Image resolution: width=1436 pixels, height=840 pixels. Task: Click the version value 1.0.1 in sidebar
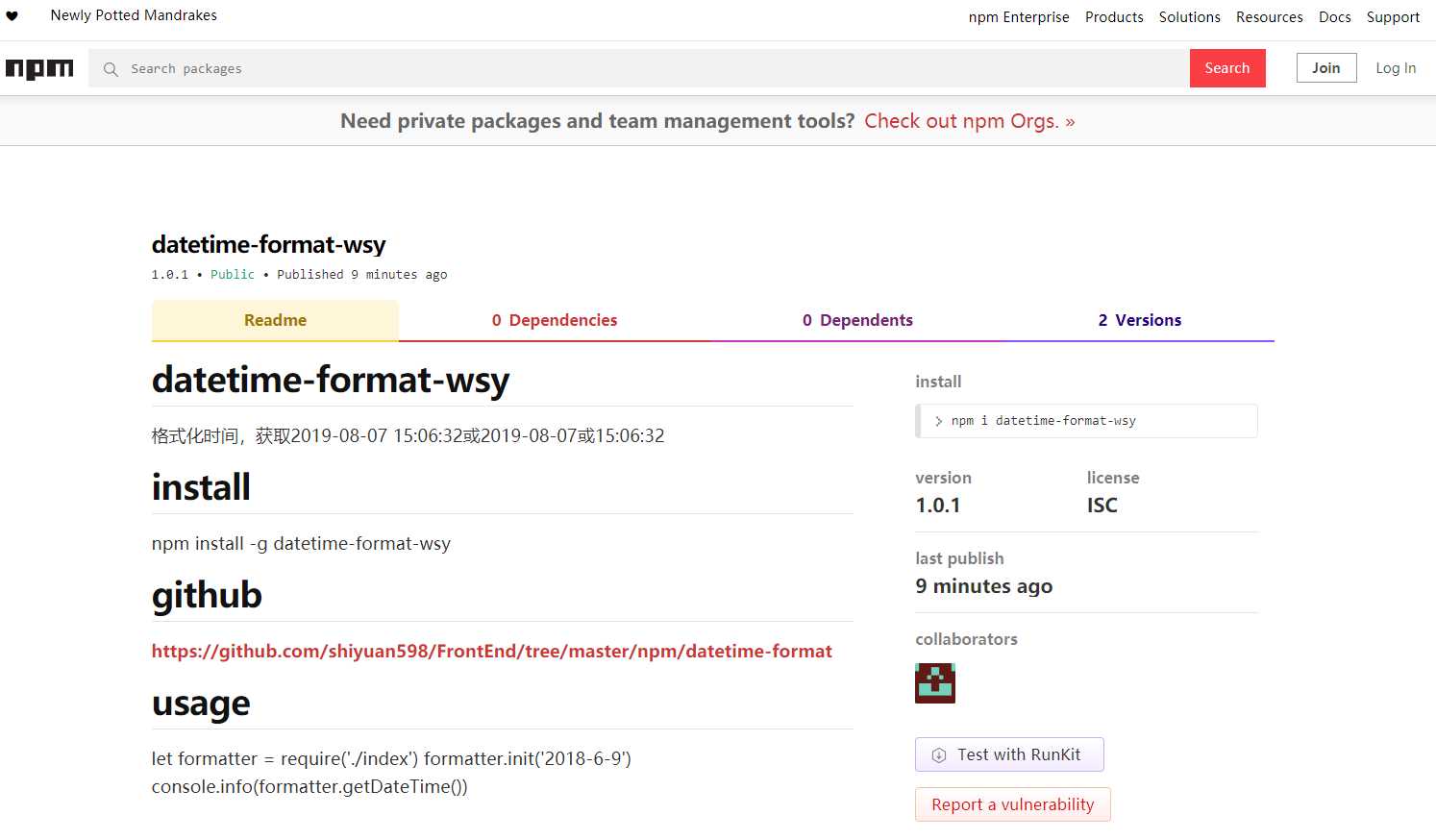point(938,505)
